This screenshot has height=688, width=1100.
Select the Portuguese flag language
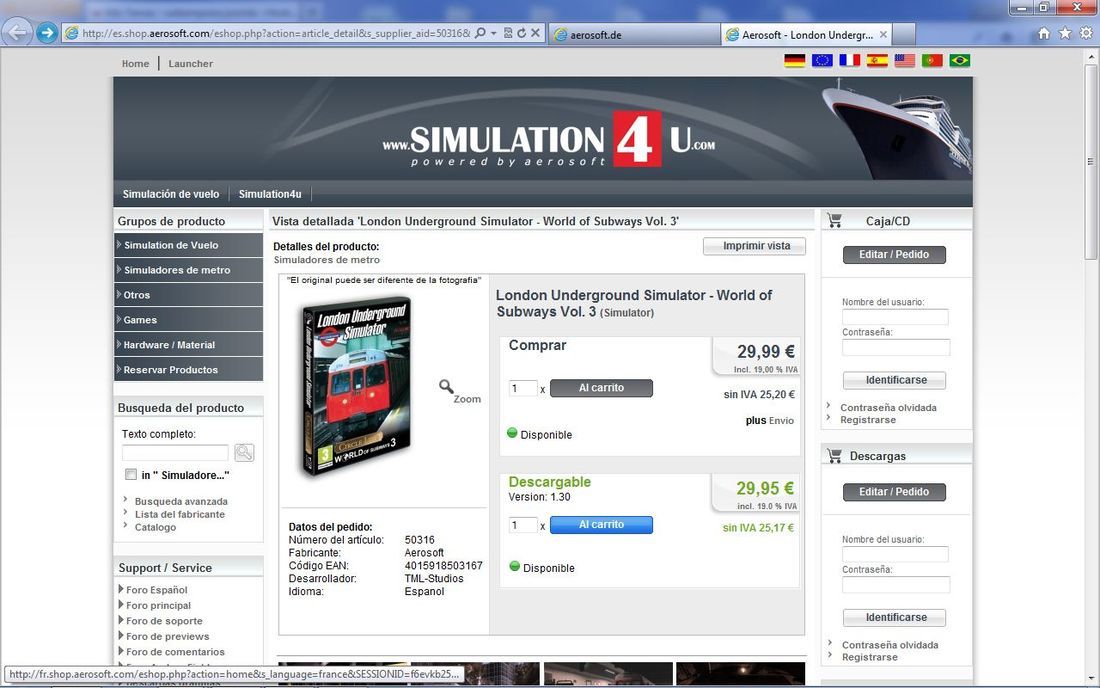932,61
